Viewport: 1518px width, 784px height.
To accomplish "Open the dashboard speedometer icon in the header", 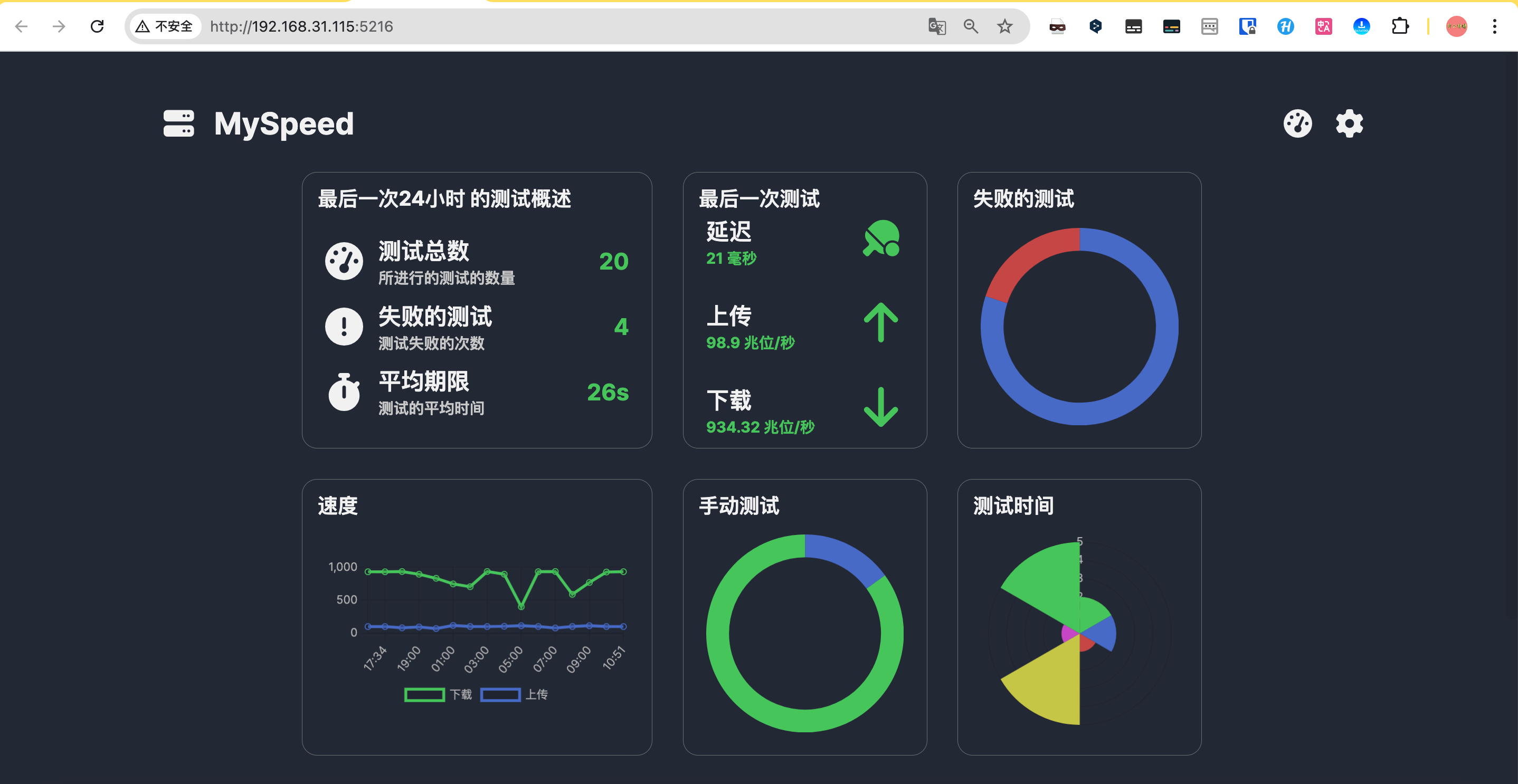I will pos(1298,123).
